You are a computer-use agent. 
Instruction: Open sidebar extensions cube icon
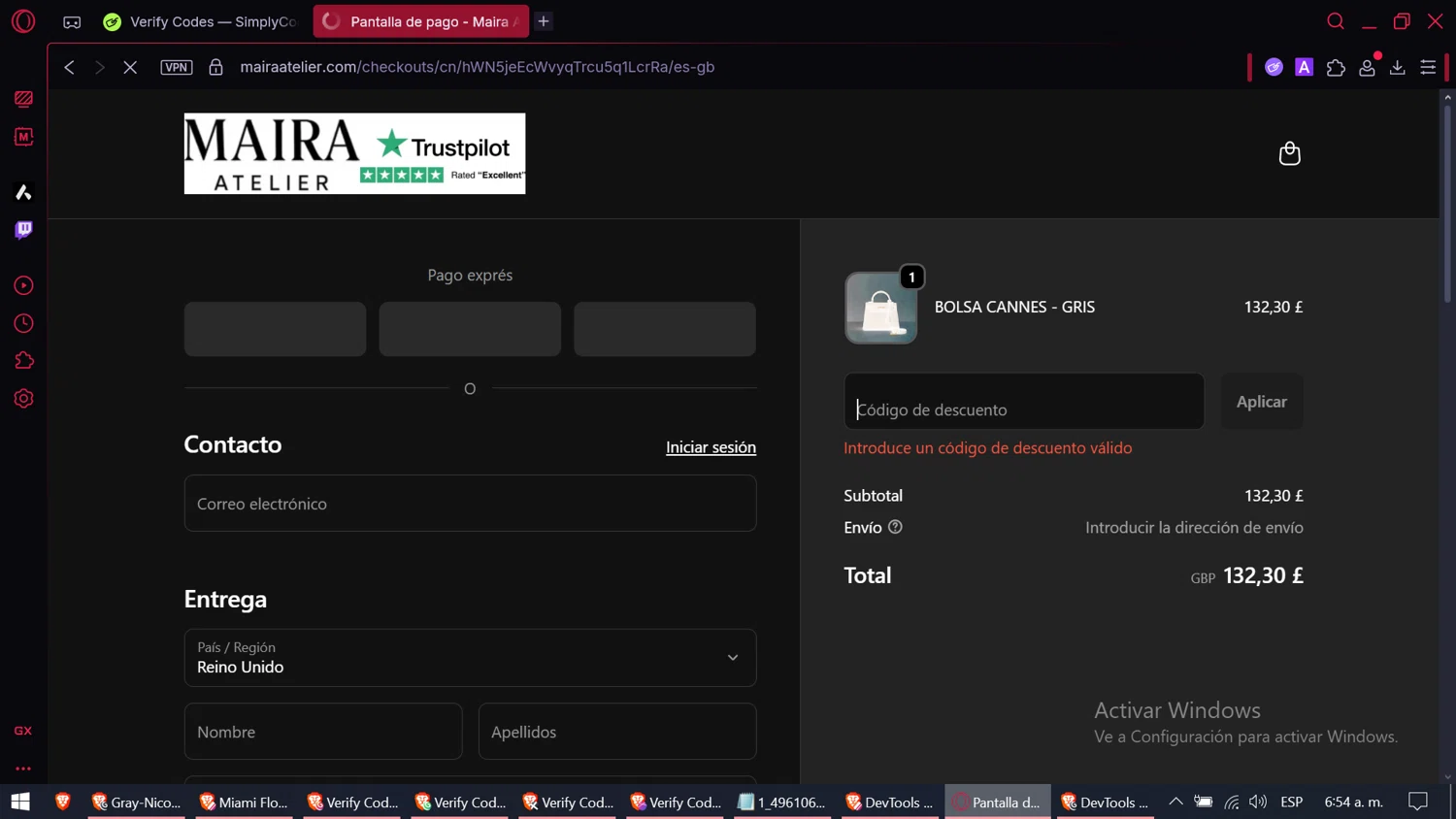[23, 361]
